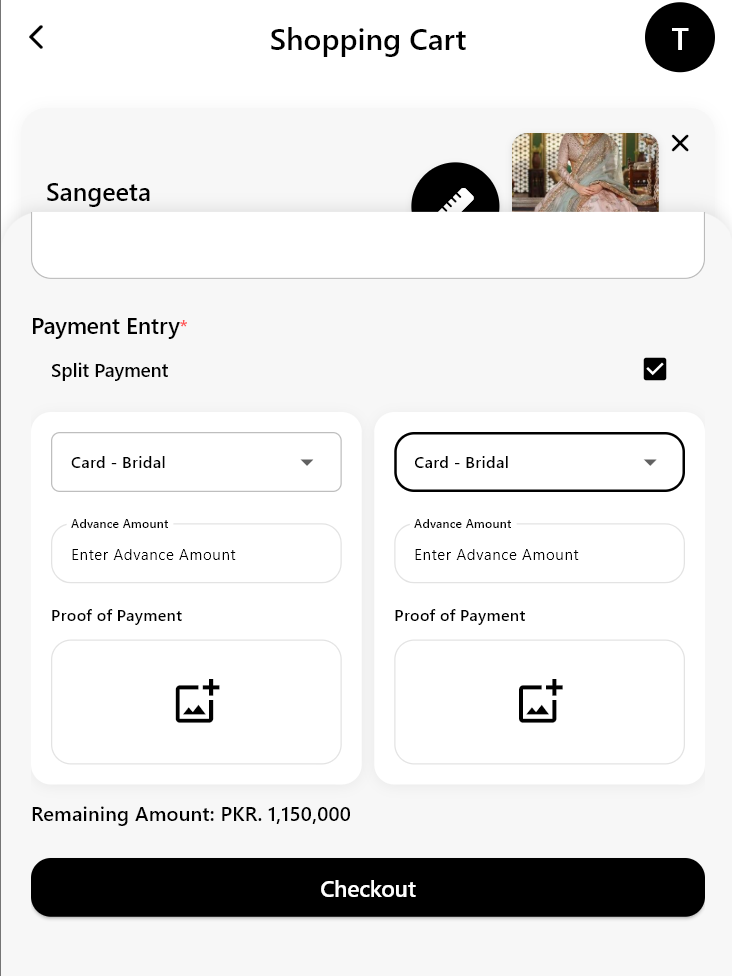The image size is (732, 976).
Task: Expand the left payment method chevron arrow
Action: click(x=307, y=462)
